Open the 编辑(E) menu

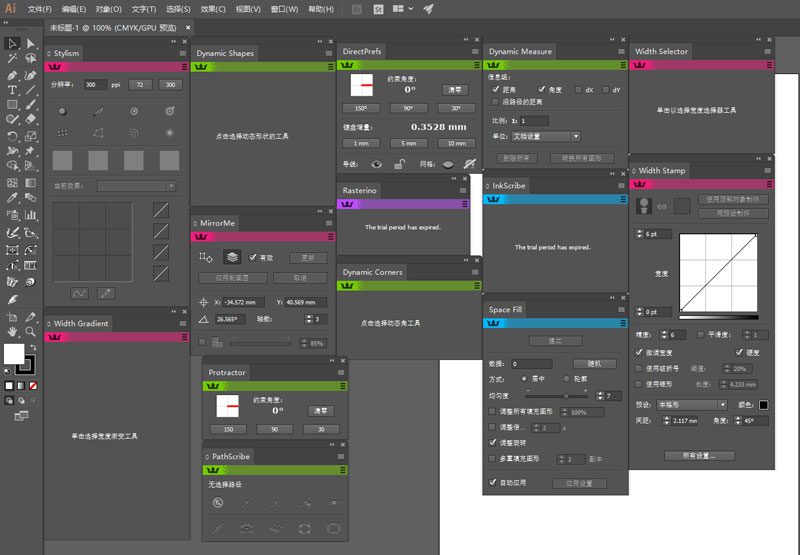click(74, 9)
